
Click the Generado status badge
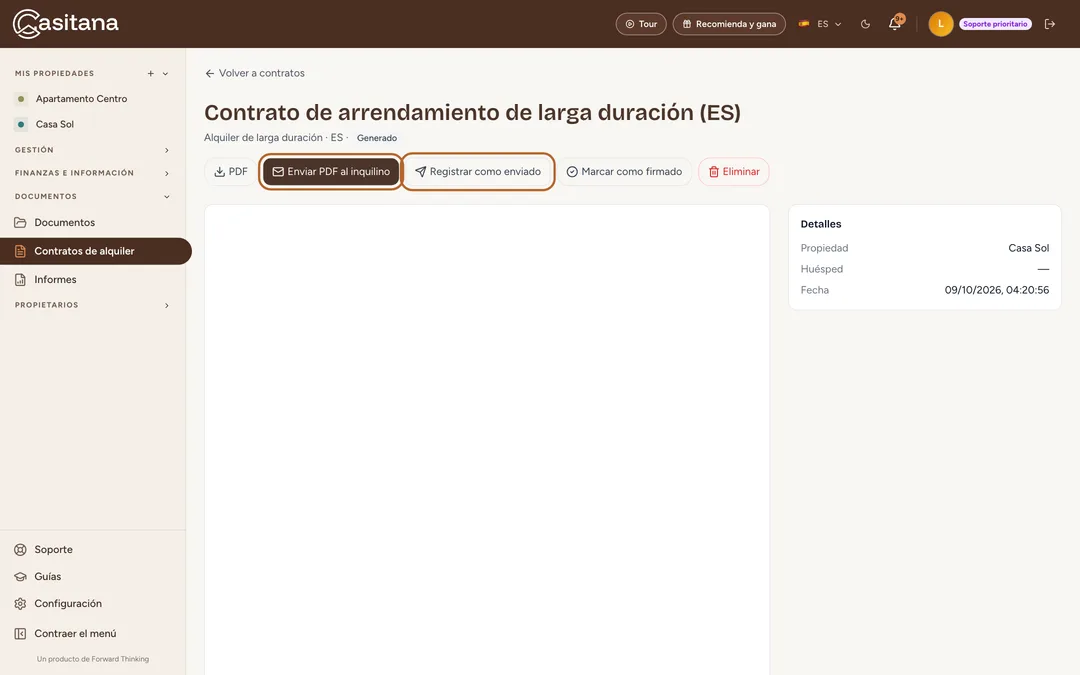(x=377, y=138)
